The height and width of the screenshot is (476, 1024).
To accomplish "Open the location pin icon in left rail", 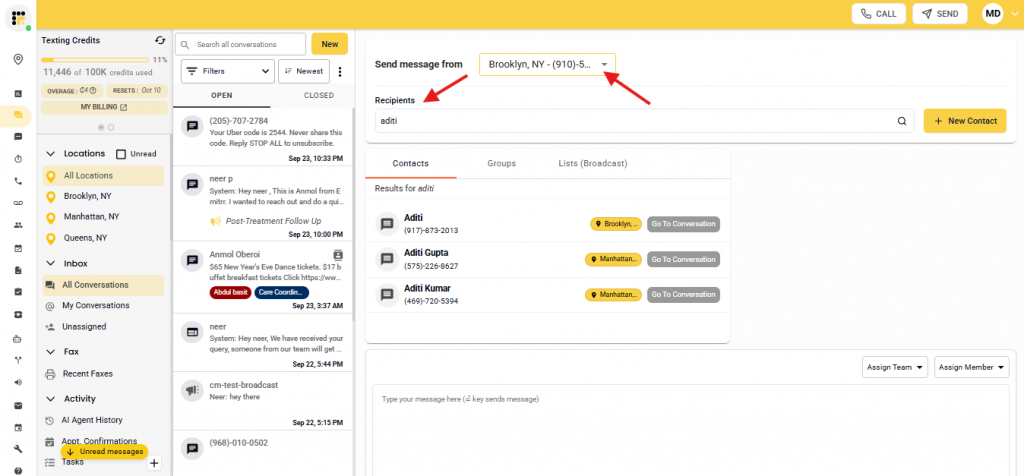I will (18, 60).
